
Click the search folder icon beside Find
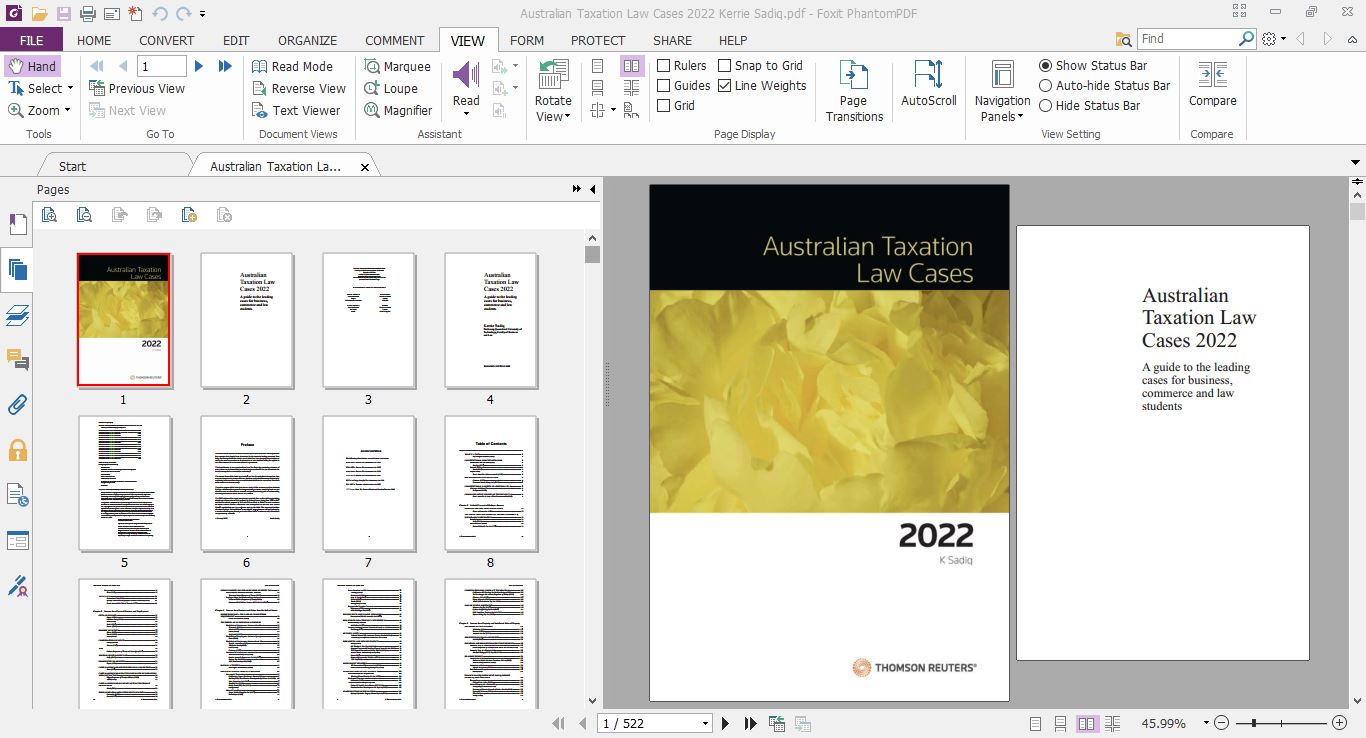click(1123, 39)
